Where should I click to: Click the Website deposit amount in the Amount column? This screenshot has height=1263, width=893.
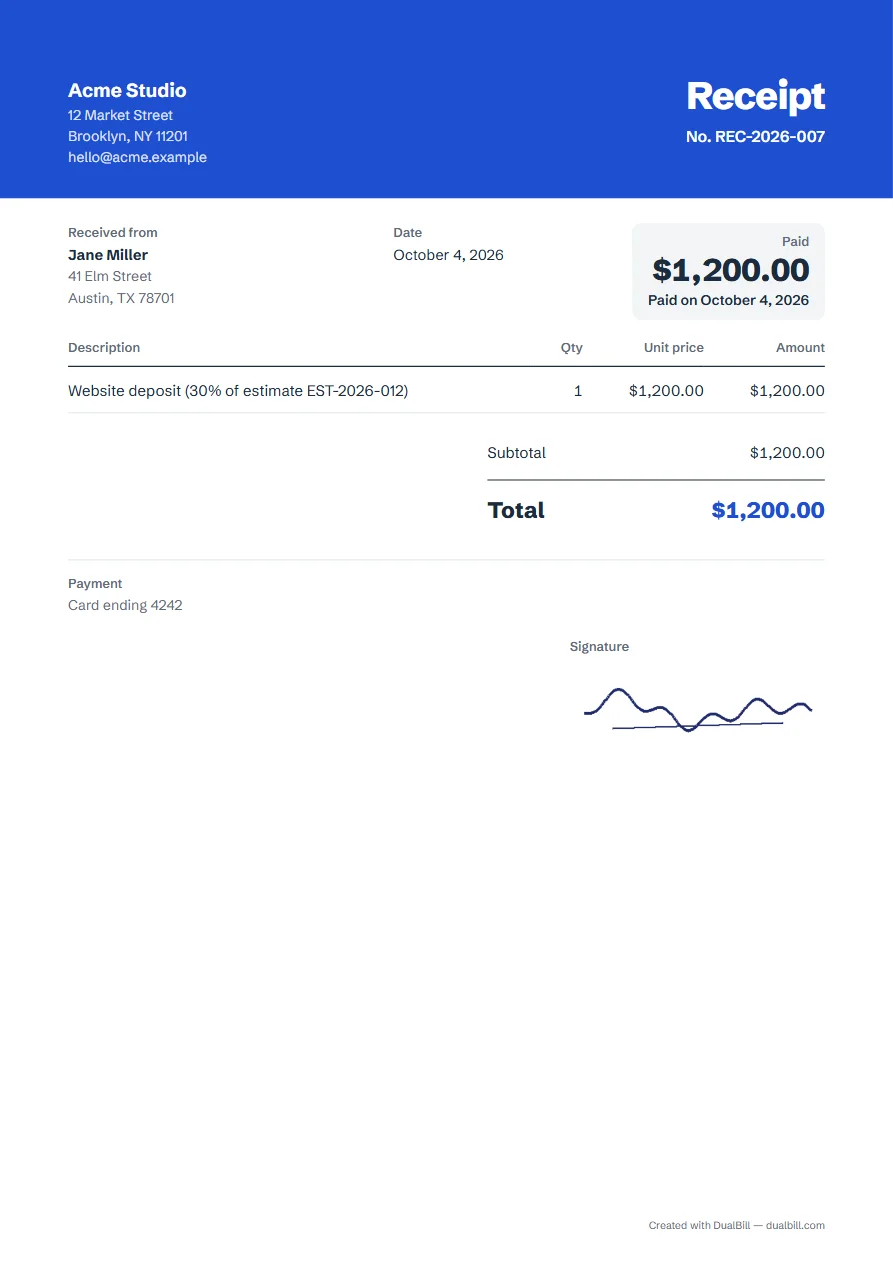tap(787, 391)
